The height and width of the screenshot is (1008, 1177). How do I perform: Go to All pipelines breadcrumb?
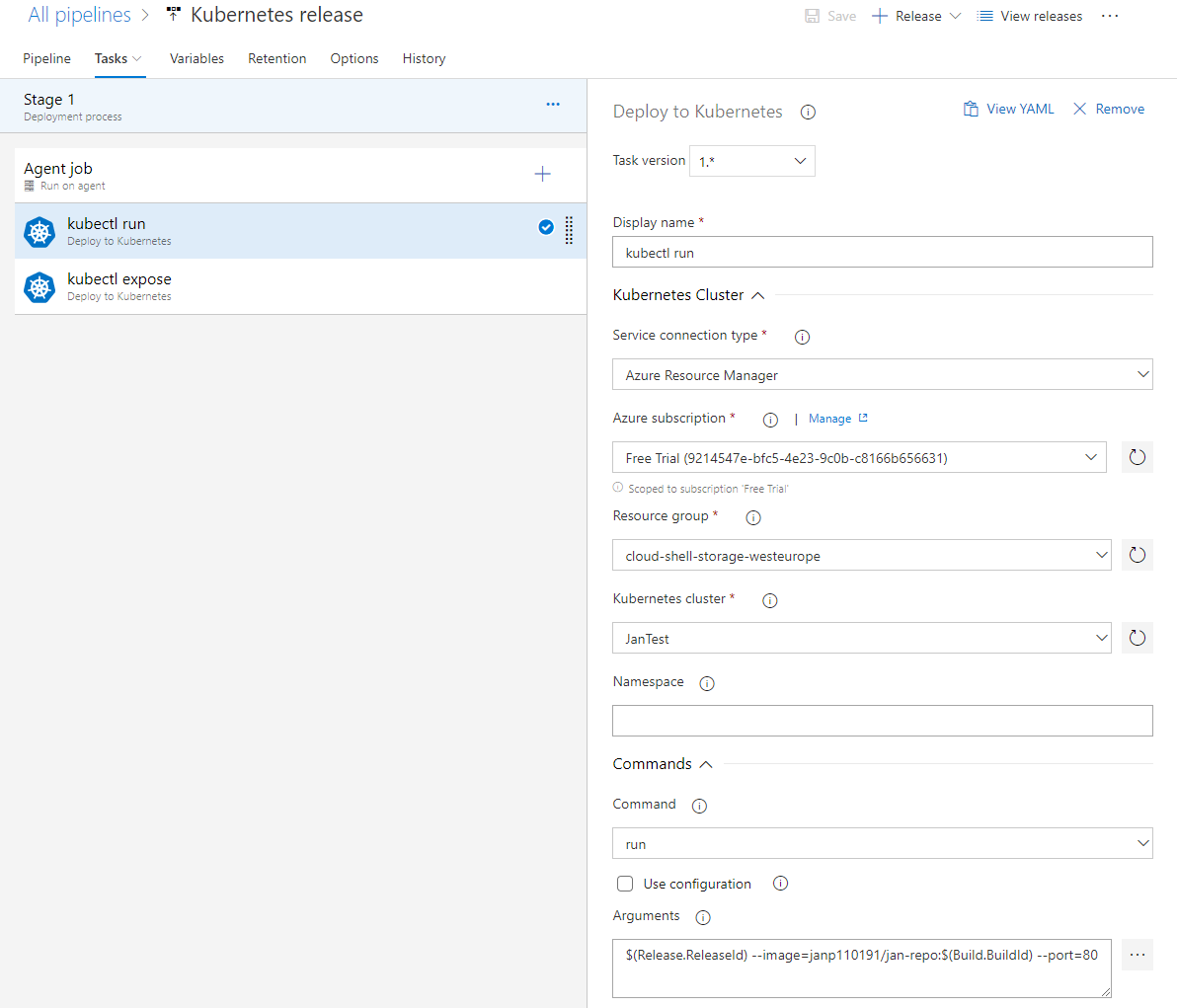[80, 15]
